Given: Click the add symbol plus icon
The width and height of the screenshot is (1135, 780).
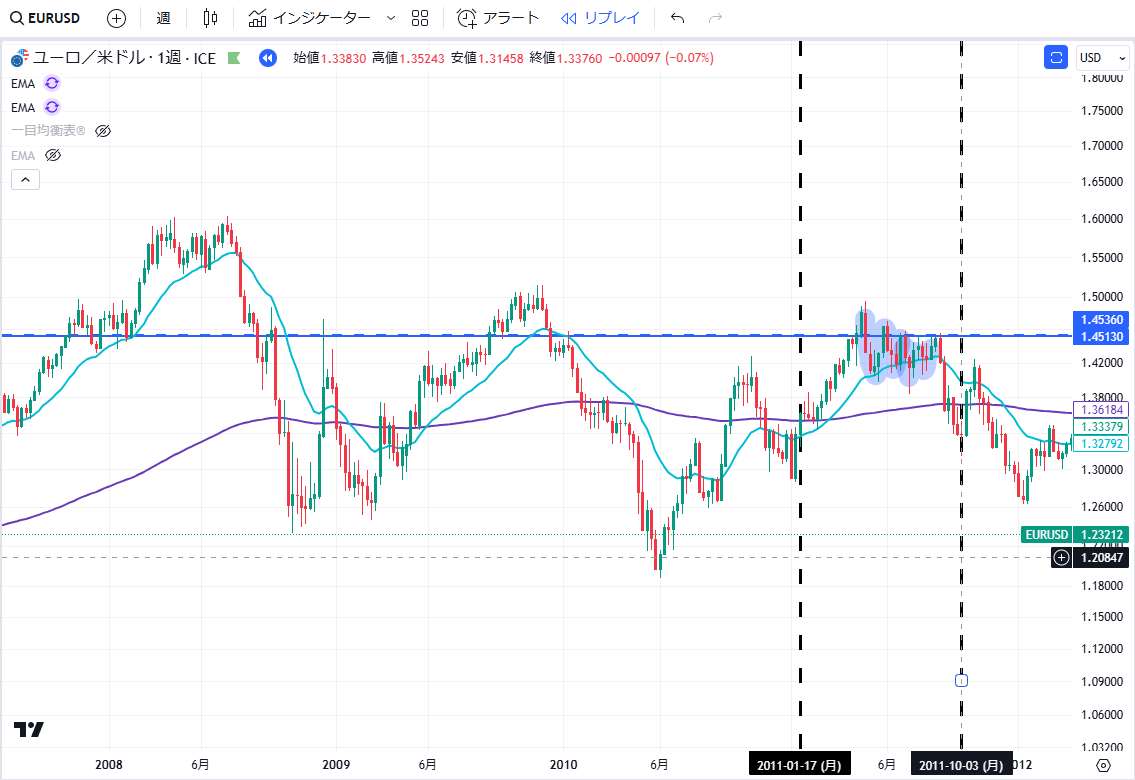Looking at the screenshot, I should click(x=116, y=18).
